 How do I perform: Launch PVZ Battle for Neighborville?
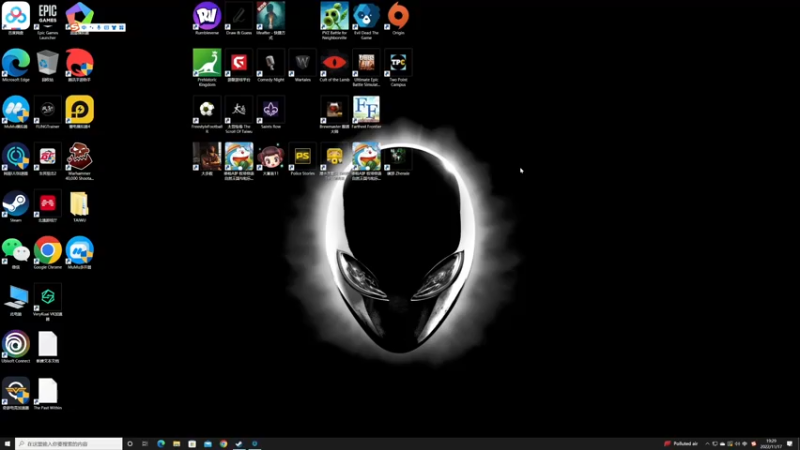coord(334,20)
